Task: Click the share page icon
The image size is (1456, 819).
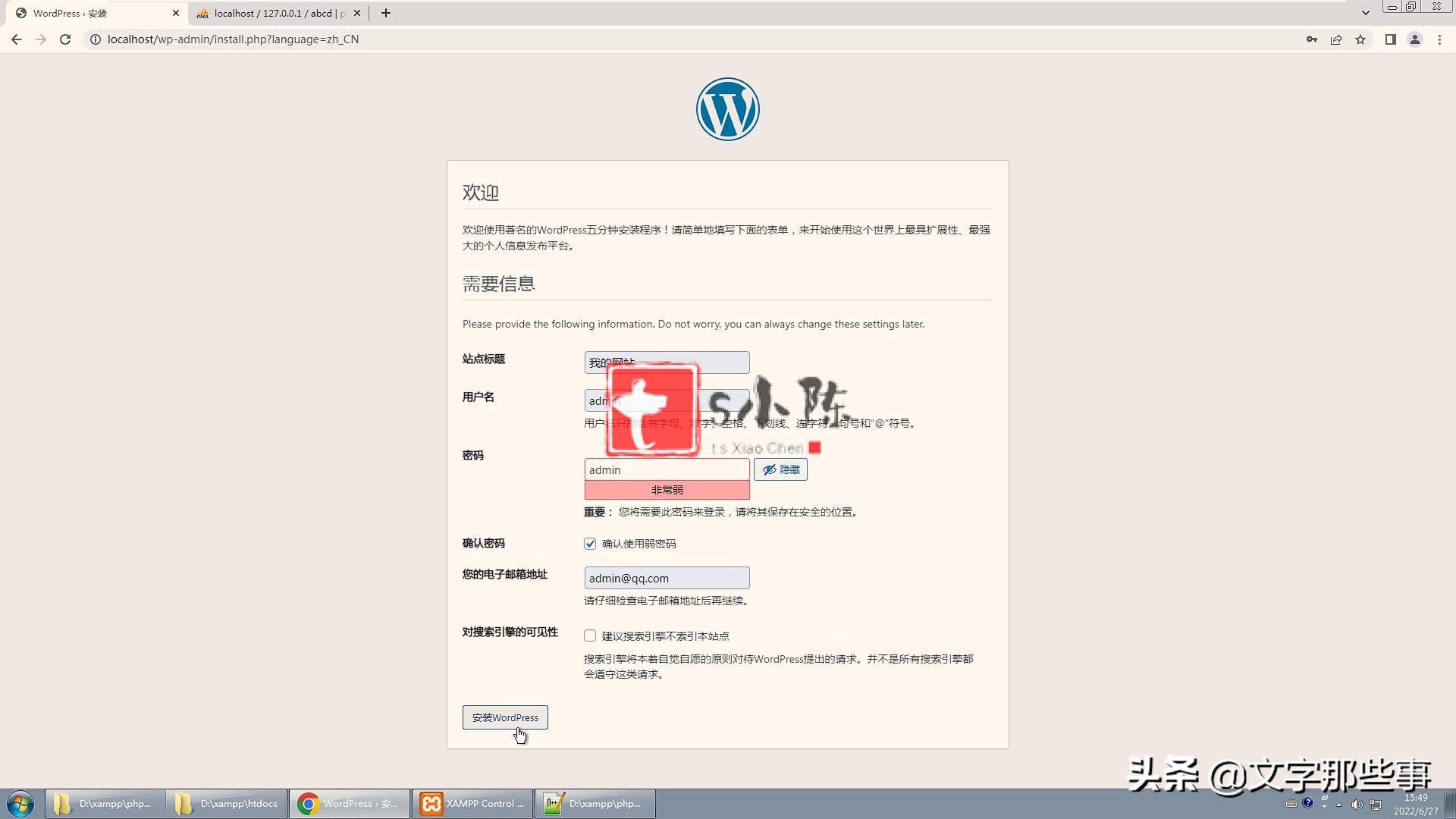Action: pos(1336,39)
